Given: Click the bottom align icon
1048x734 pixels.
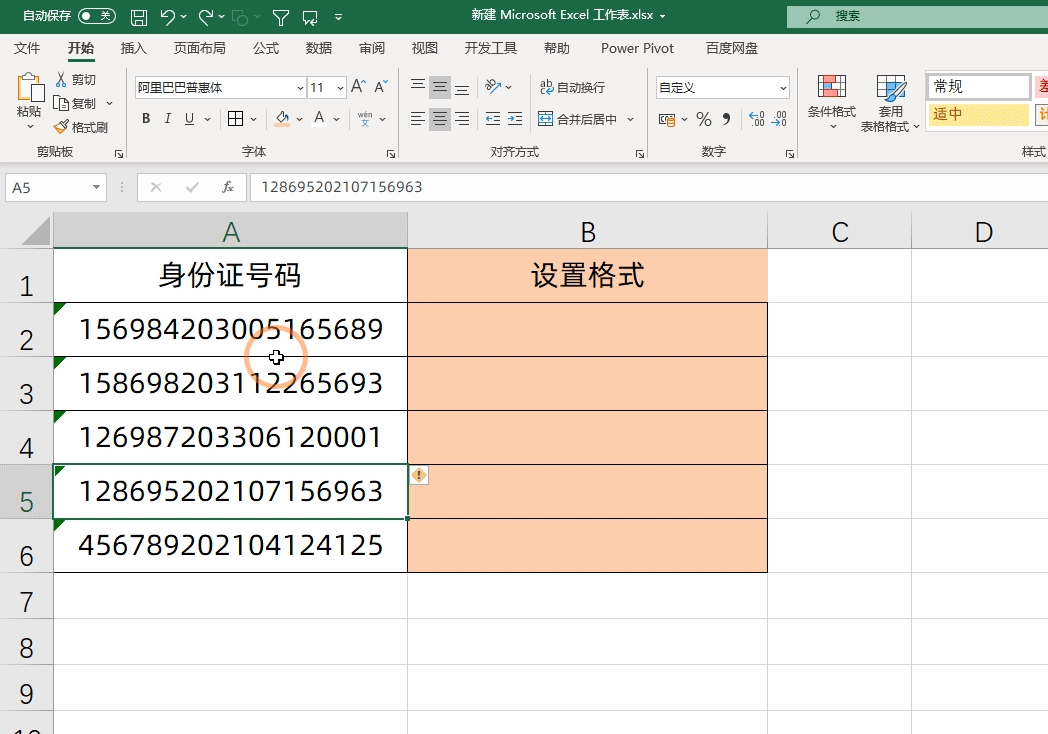Looking at the screenshot, I should pos(462,88).
